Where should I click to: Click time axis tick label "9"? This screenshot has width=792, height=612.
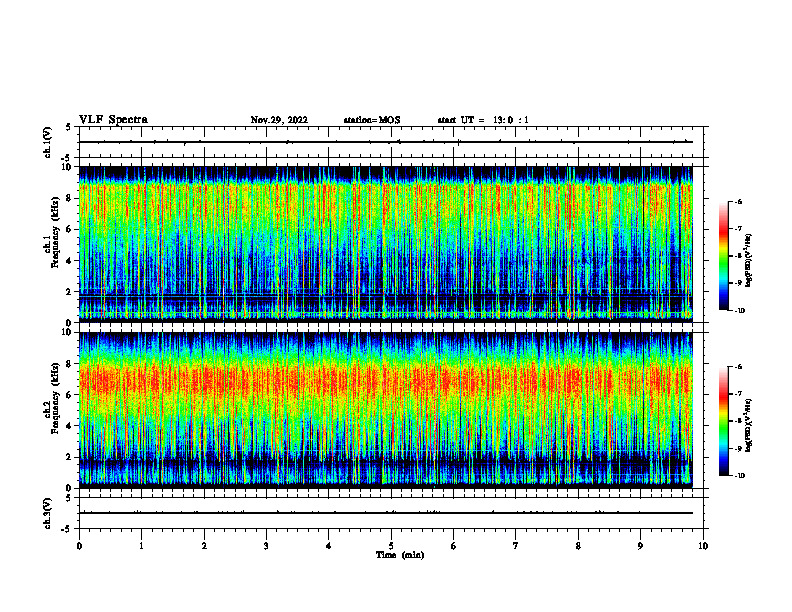coord(640,546)
